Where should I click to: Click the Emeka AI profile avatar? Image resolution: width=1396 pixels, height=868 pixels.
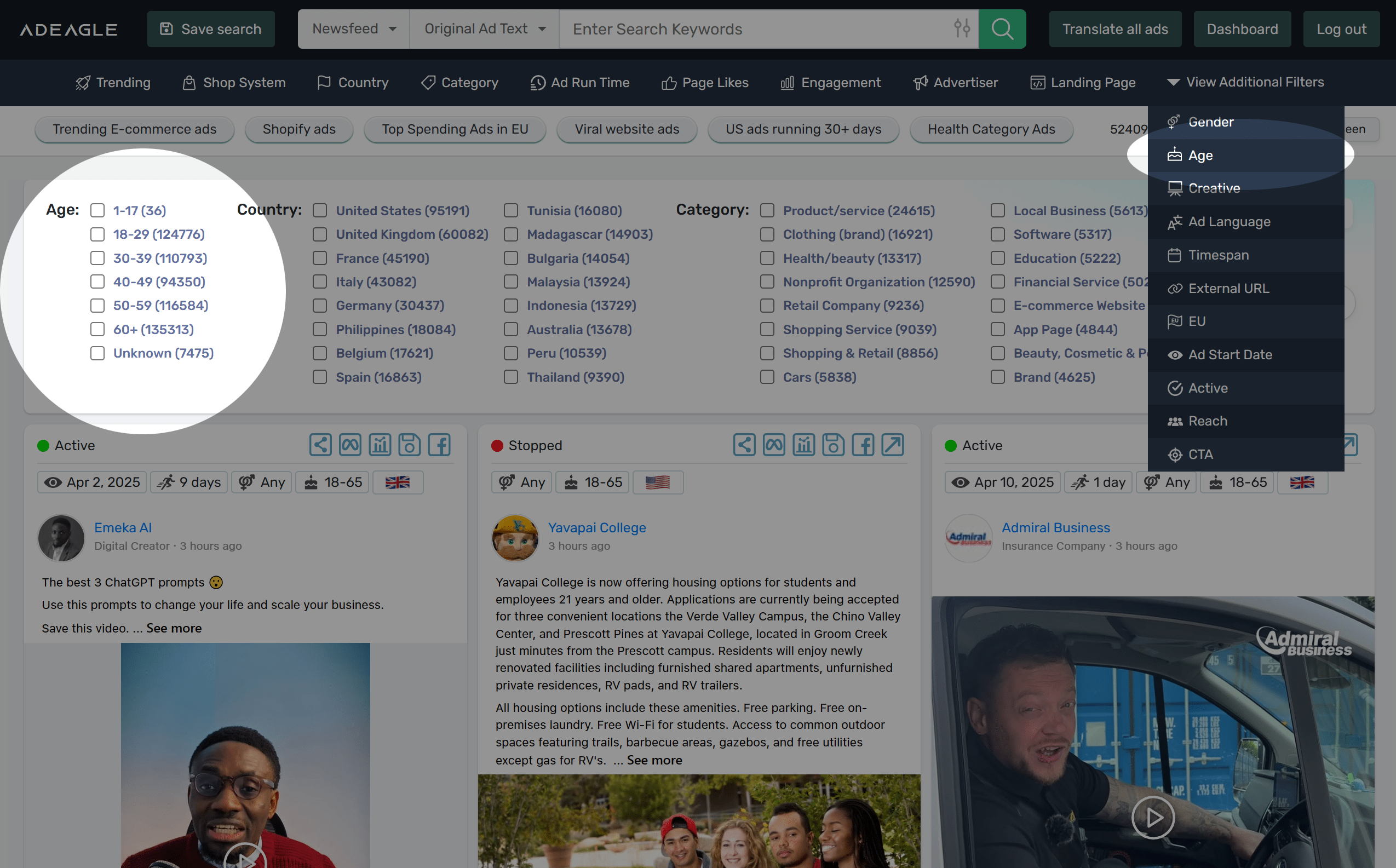click(x=61, y=538)
